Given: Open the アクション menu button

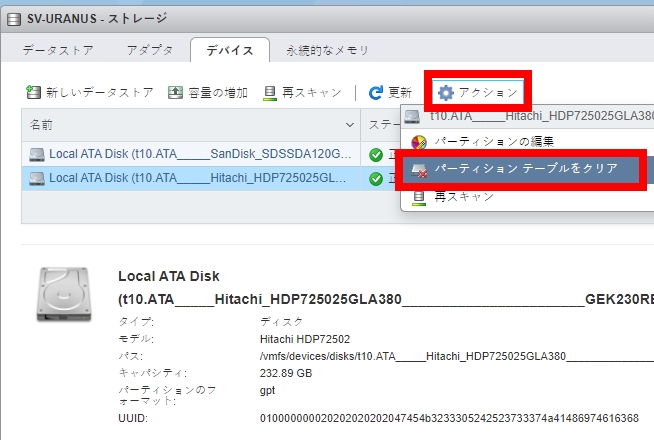Looking at the screenshot, I should coord(478,92).
